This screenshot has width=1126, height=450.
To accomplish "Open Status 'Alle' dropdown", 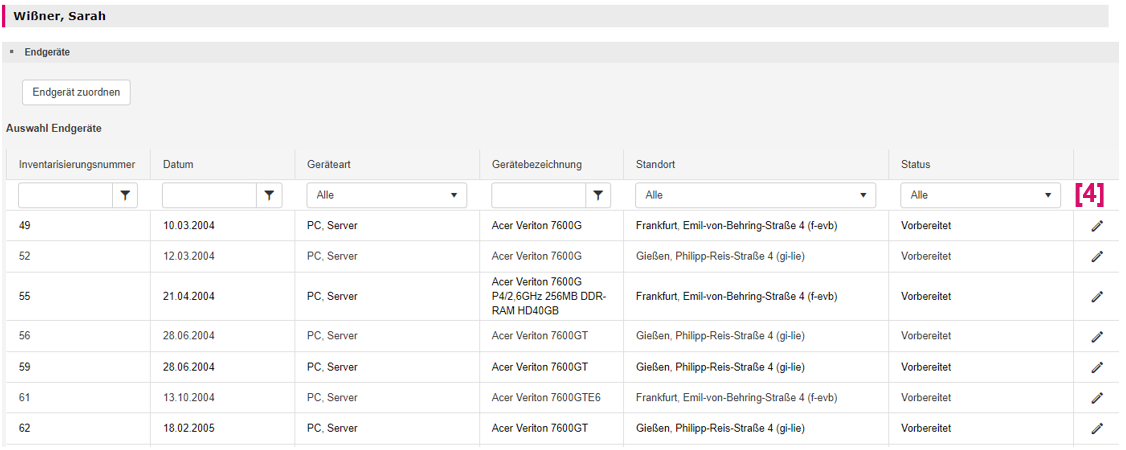I will [x=980, y=195].
